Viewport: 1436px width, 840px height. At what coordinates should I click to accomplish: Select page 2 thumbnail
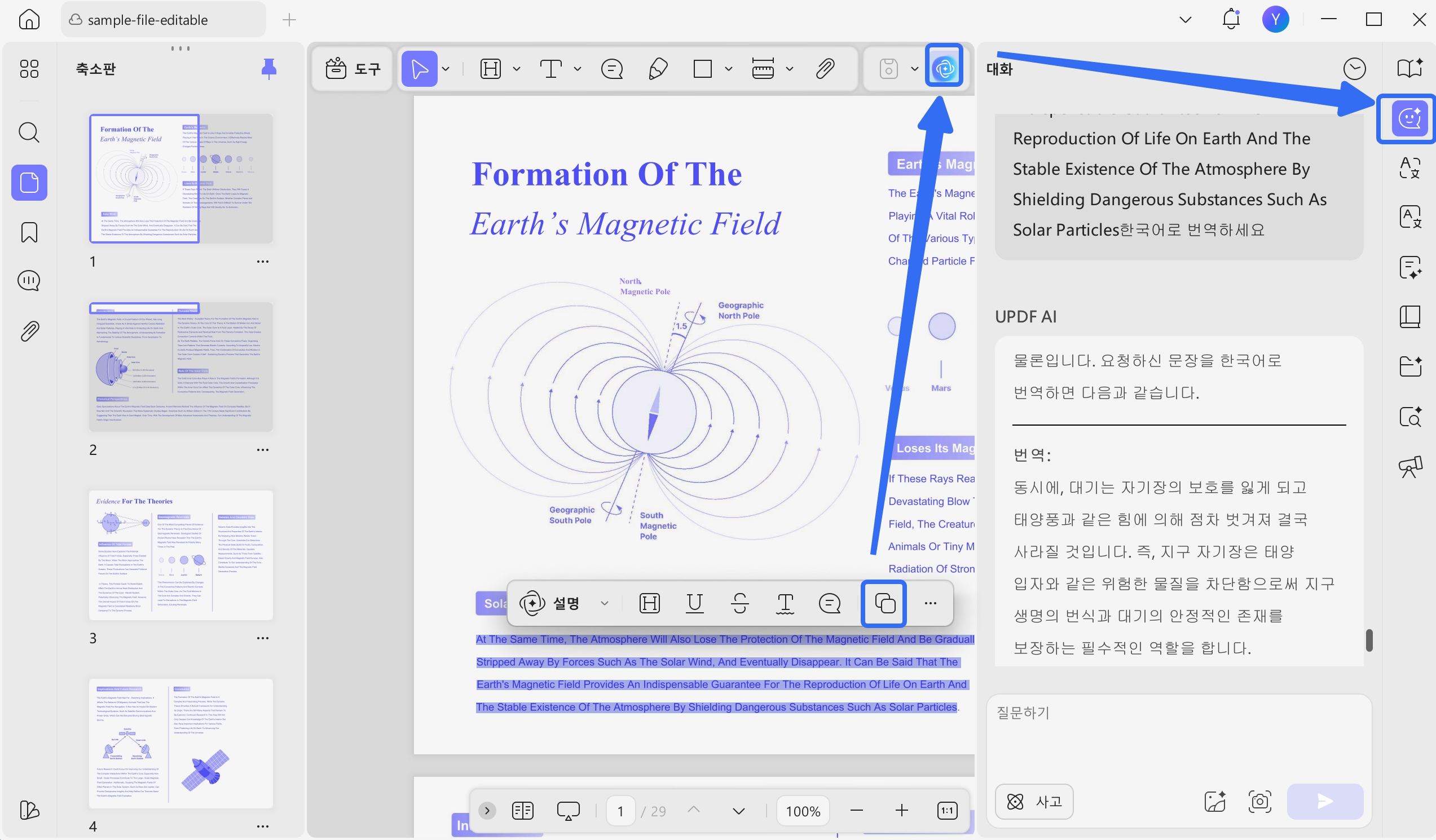[x=180, y=367]
